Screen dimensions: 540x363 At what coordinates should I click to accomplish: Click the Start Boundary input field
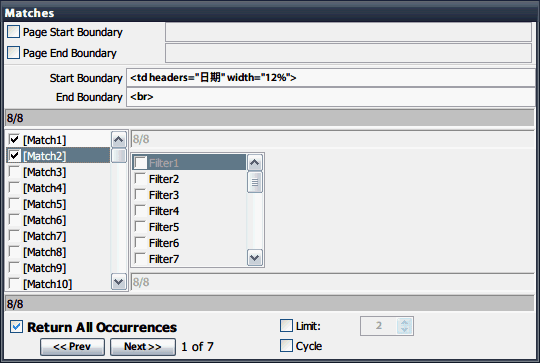tap(331, 77)
